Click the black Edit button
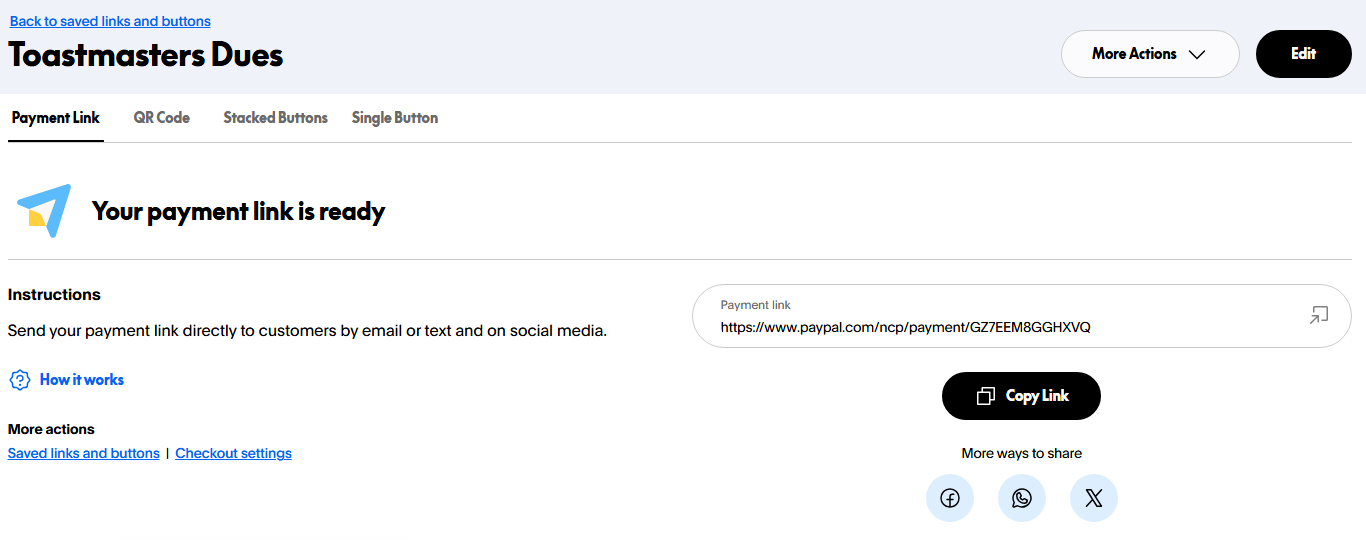Viewport: 1366px width, 540px height. click(1304, 54)
